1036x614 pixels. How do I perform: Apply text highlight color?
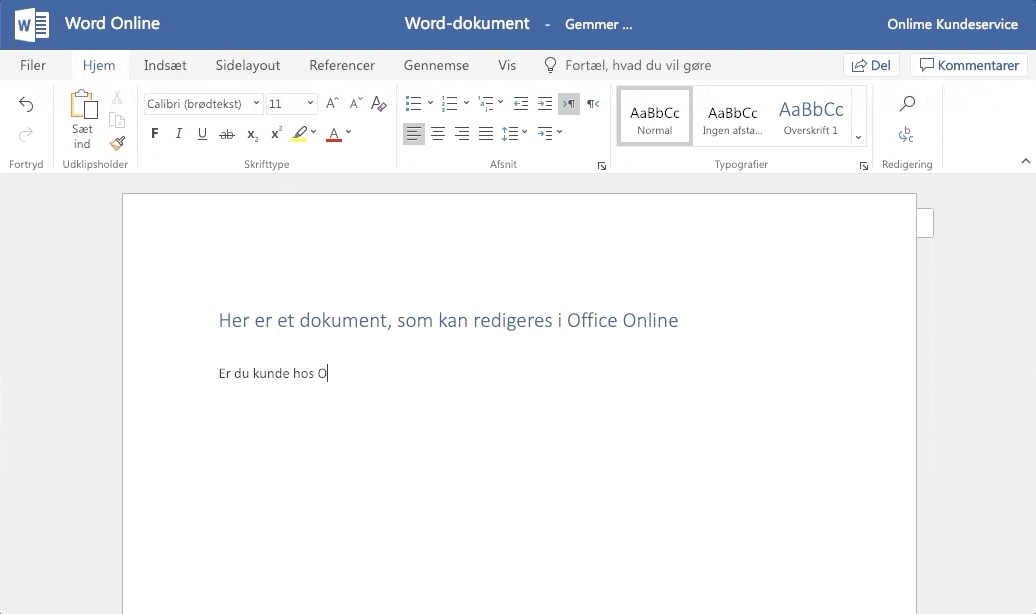299,134
